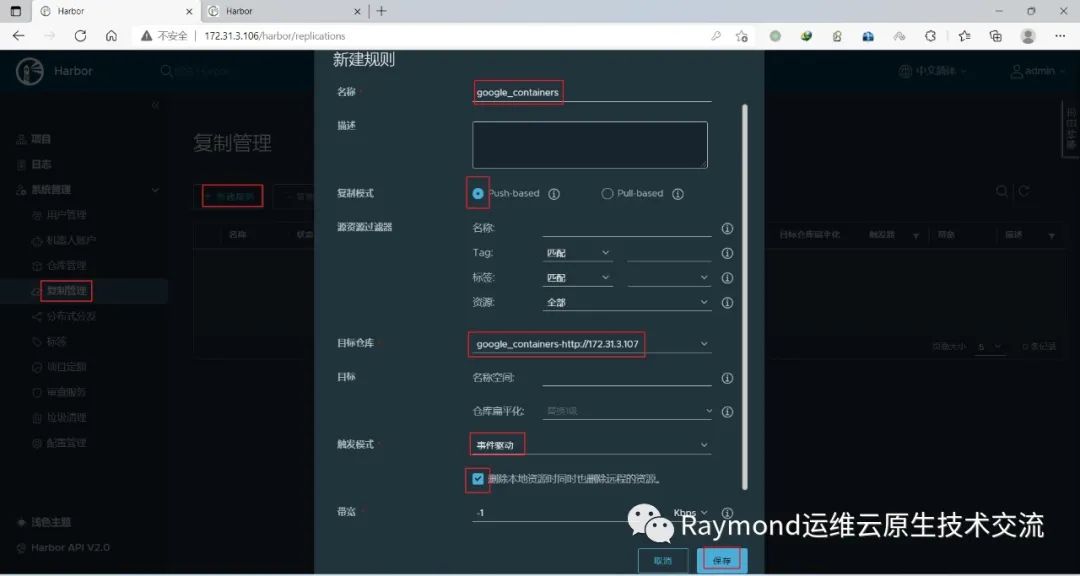
Task: Switch theme via 浅色主题
Action: 51,522
